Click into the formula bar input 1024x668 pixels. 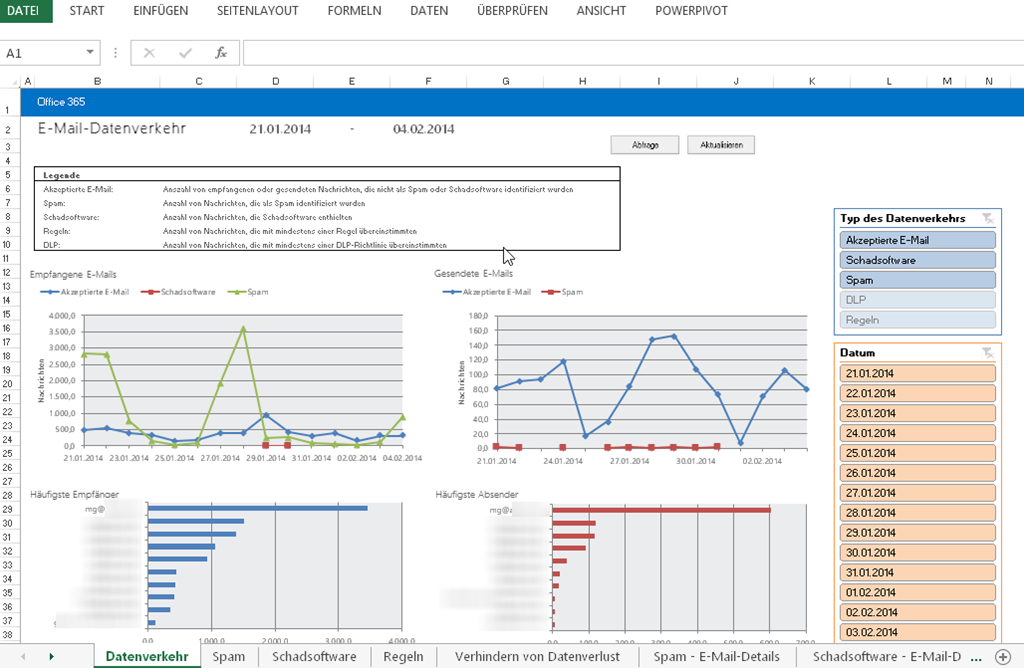coord(630,53)
